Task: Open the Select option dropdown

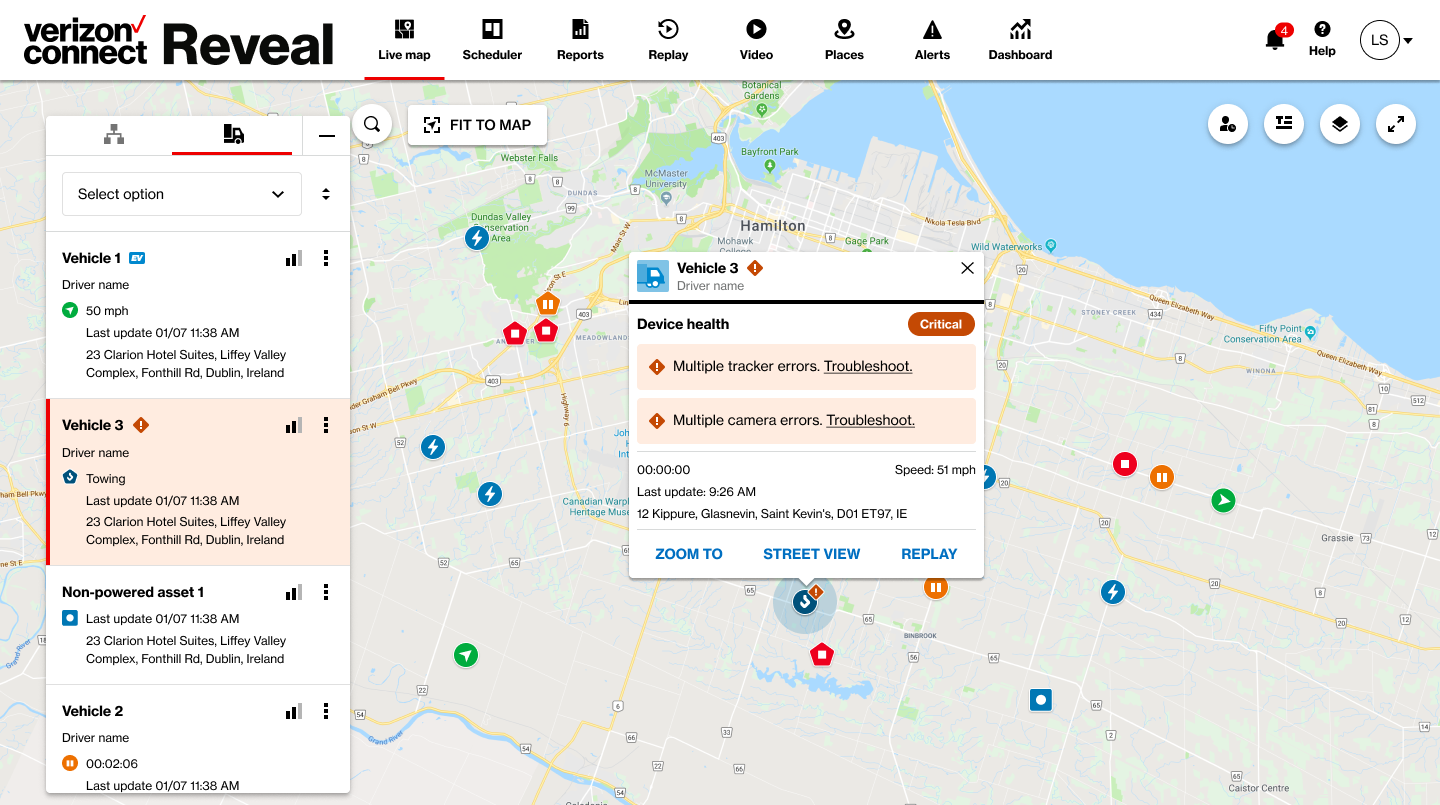Action: pos(182,194)
